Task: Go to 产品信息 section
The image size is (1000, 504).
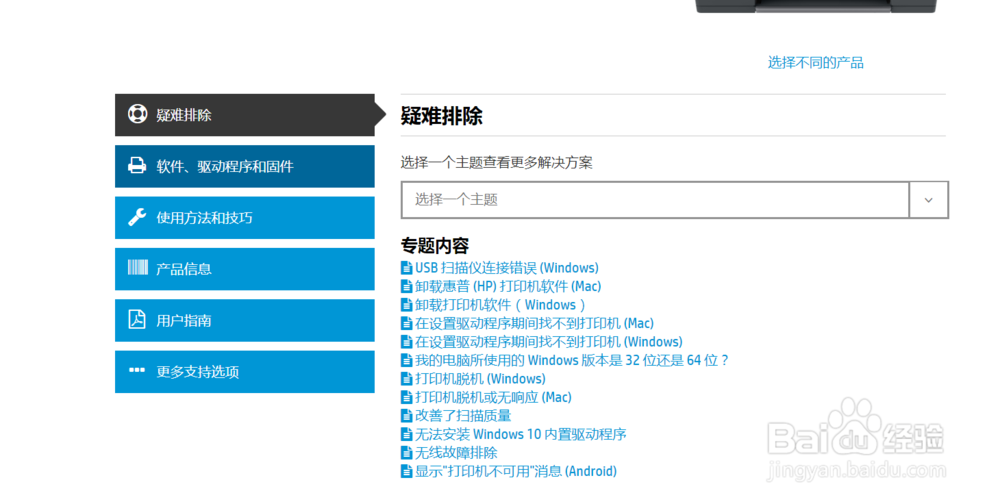Action: (245, 269)
